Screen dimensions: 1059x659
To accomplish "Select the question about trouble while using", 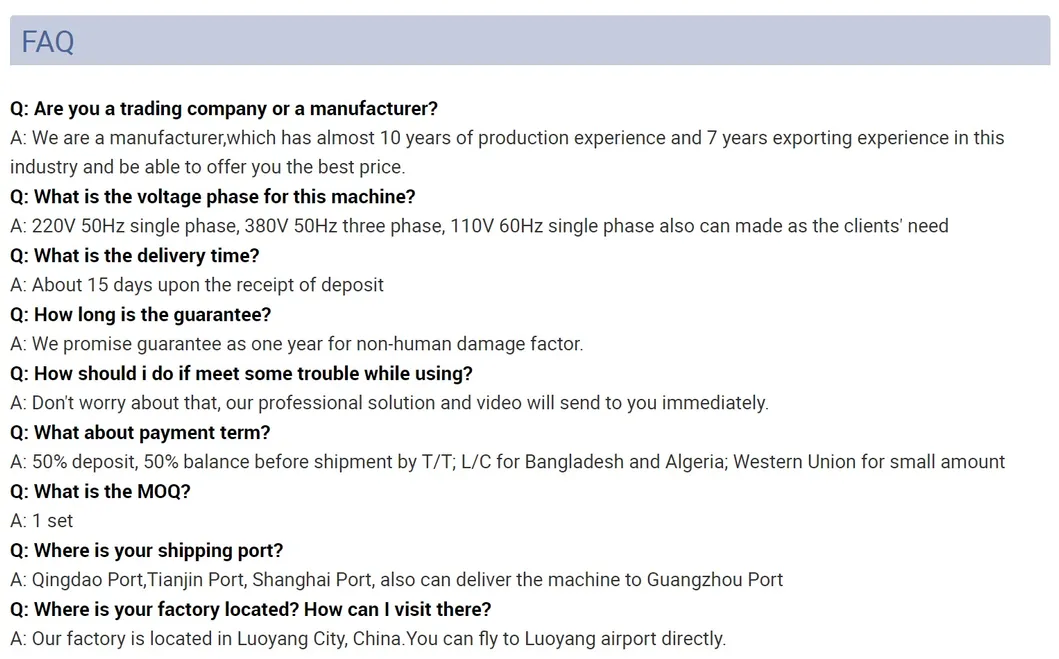I will tap(241, 373).
